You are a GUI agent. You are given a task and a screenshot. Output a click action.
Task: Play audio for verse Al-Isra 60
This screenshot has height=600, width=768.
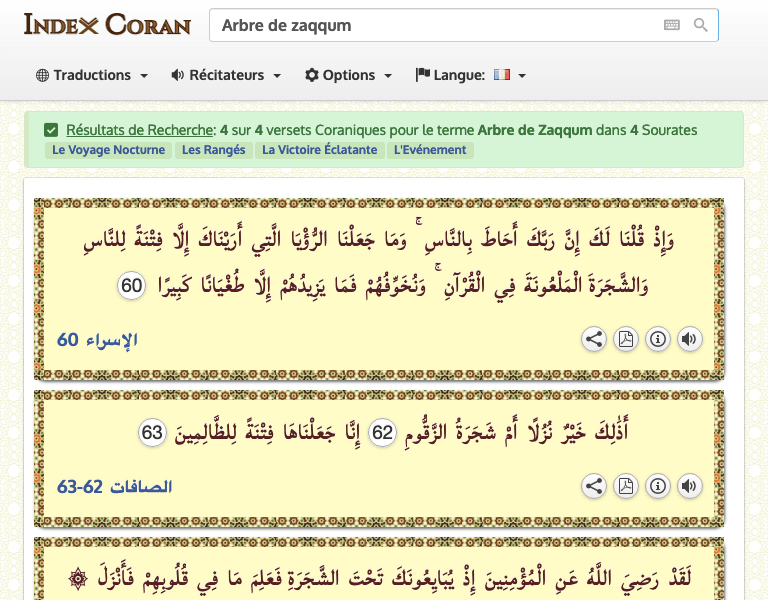click(689, 339)
